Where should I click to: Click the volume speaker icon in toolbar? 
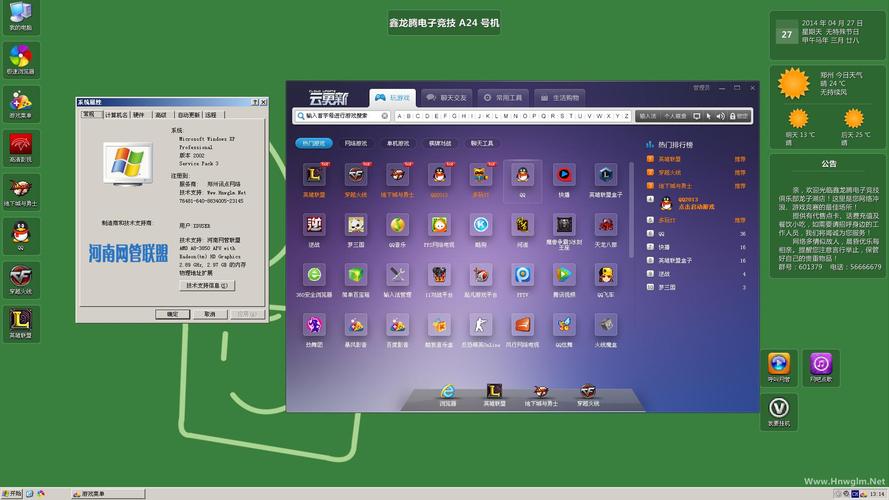click(x=720, y=116)
